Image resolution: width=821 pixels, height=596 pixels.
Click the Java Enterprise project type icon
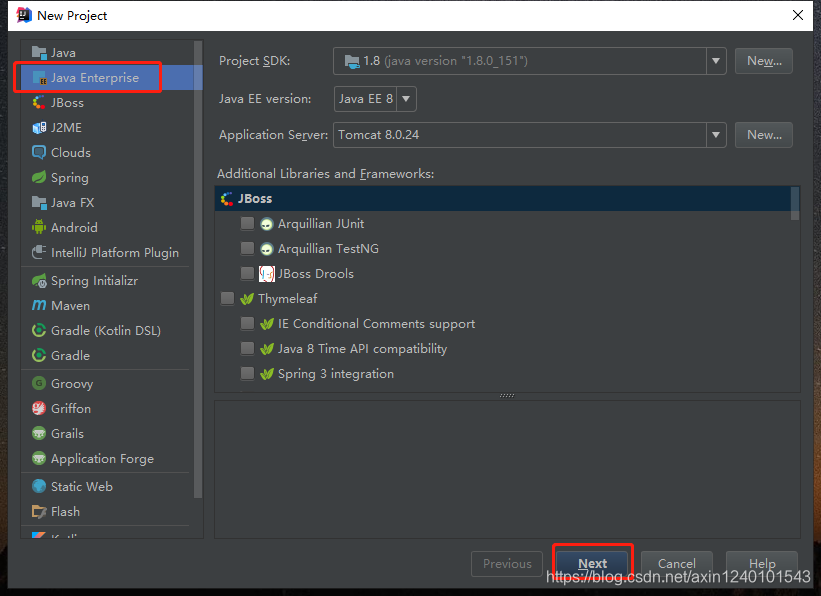click(x=39, y=78)
